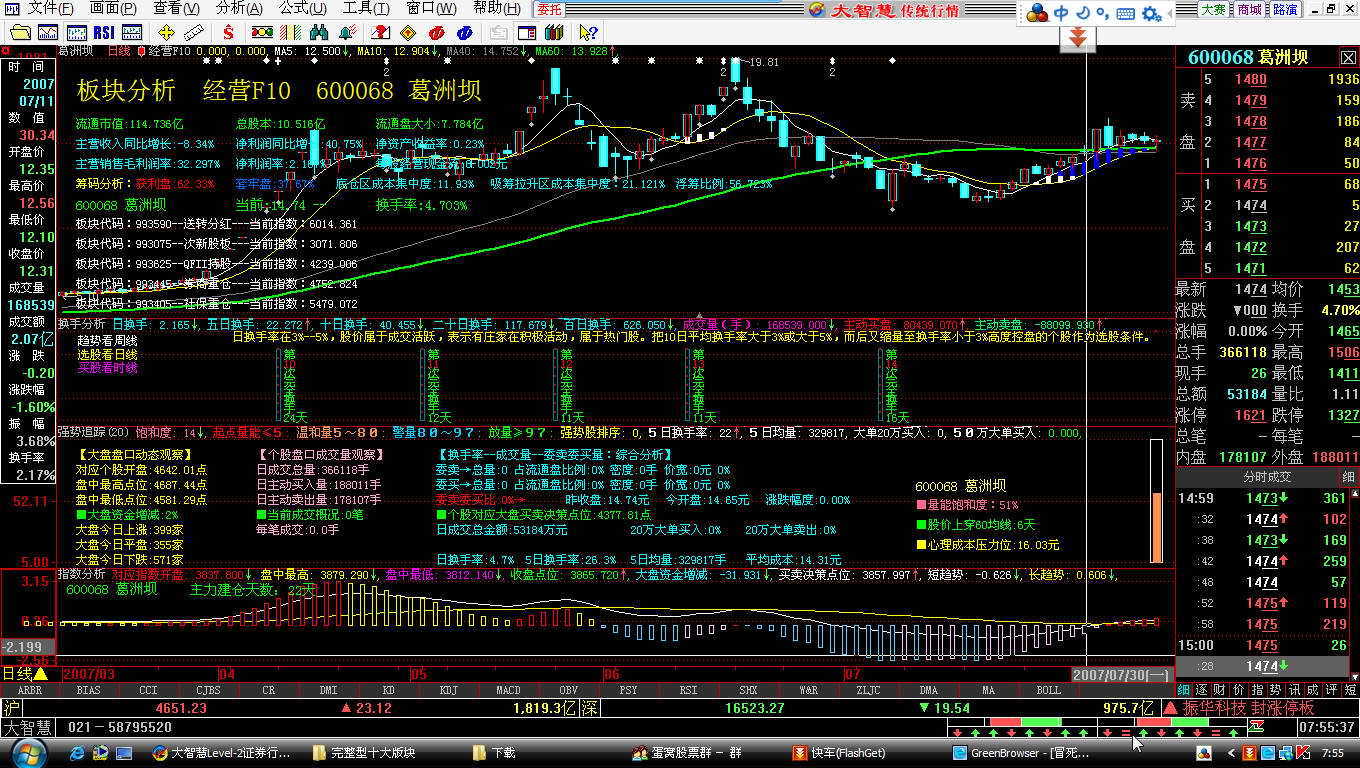The width and height of the screenshot is (1360, 768).
Task: Click the 振华科技 封涨停板 news ticker
Action: pyautogui.click(x=1249, y=707)
